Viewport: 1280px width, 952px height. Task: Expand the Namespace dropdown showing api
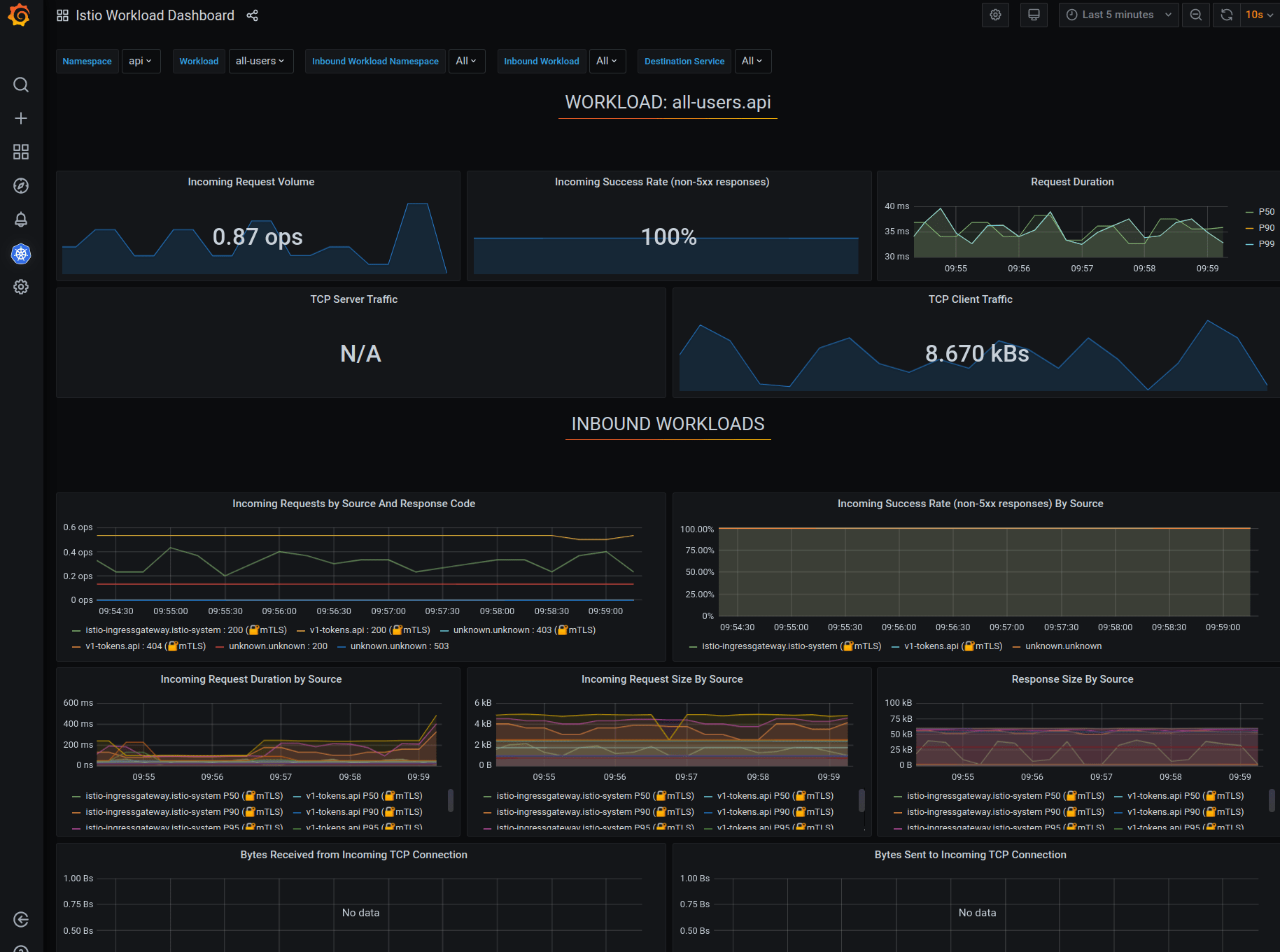click(140, 61)
